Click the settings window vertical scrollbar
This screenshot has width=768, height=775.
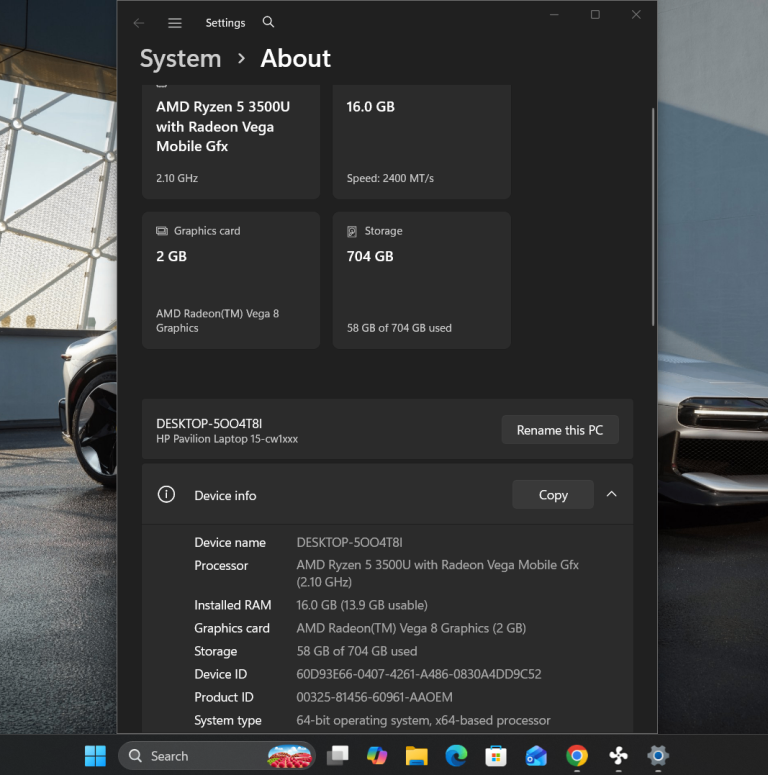point(653,217)
